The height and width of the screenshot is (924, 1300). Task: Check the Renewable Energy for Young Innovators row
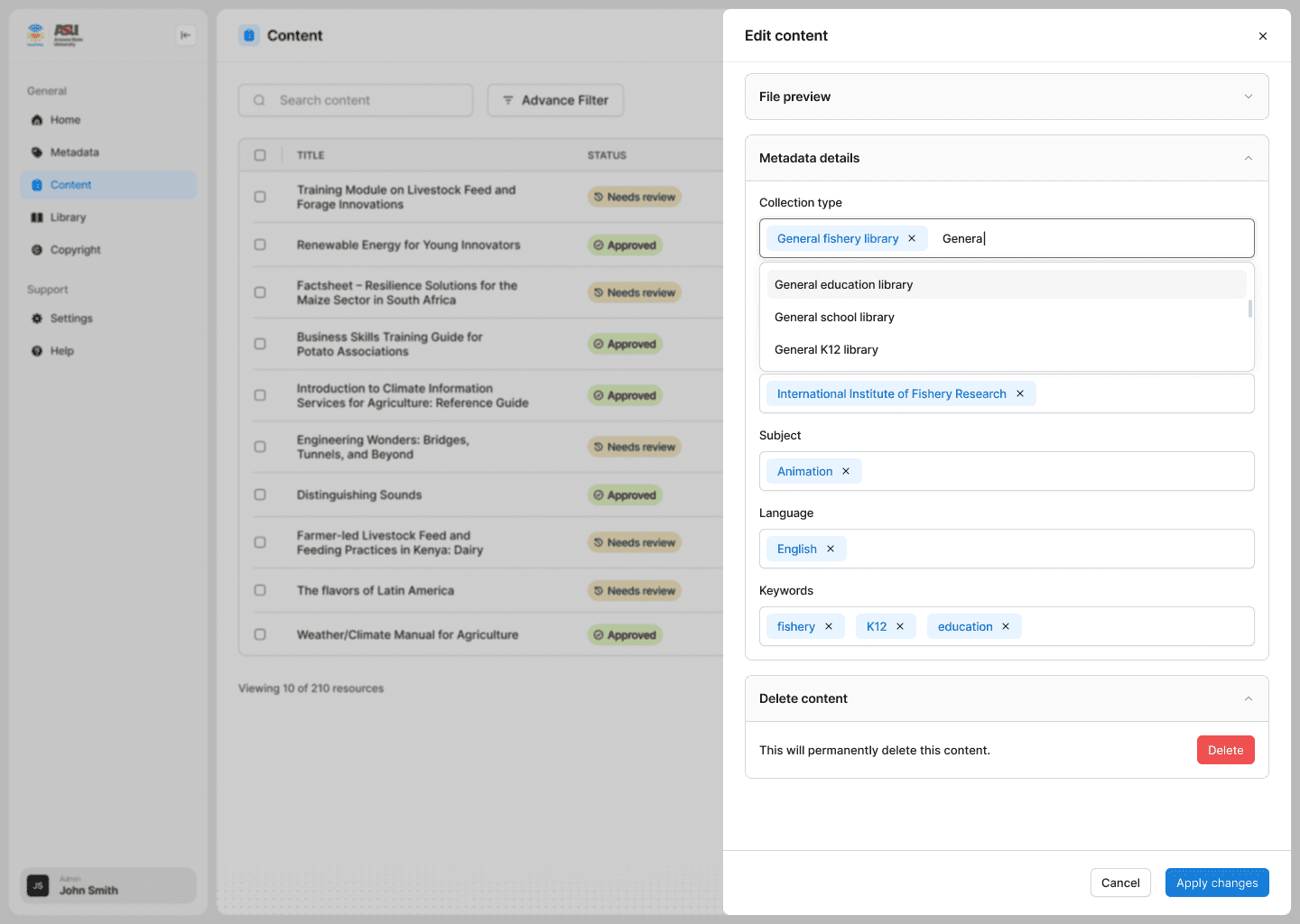click(x=260, y=245)
